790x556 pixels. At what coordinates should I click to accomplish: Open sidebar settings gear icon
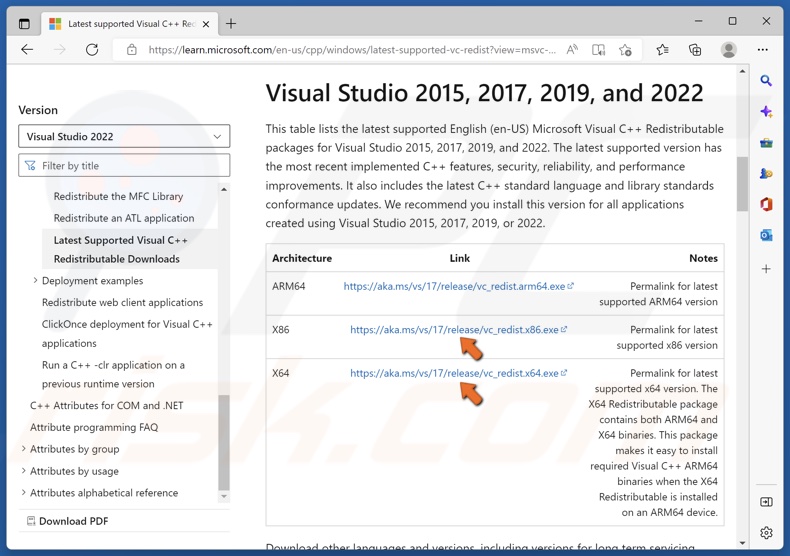pos(766,532)
